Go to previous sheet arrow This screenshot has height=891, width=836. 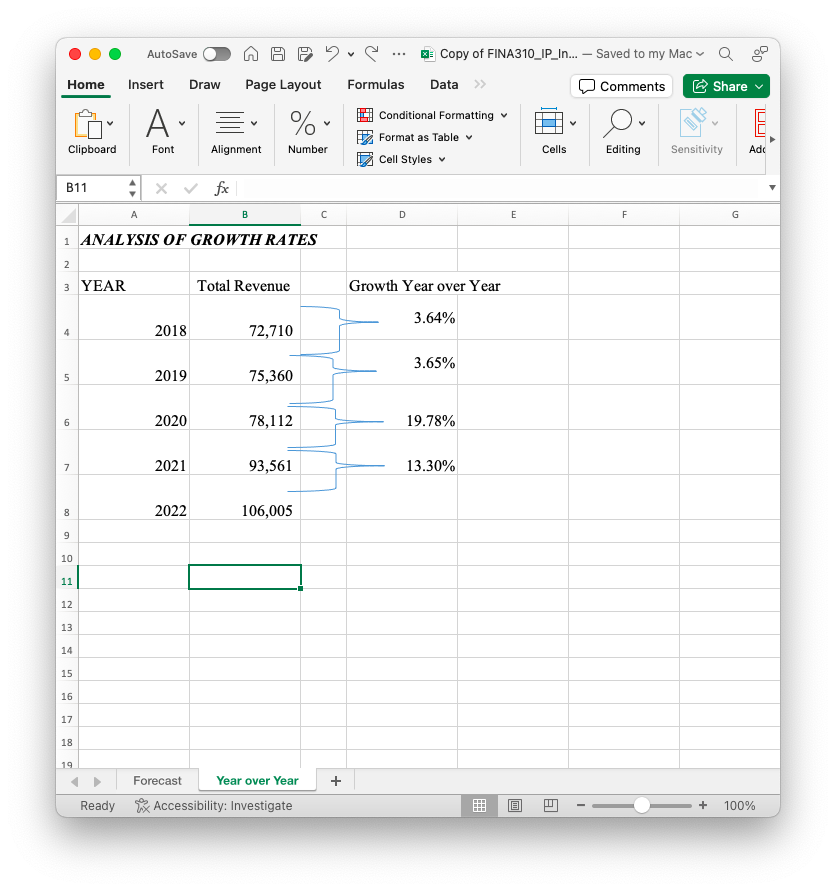(x=74, y=781)
